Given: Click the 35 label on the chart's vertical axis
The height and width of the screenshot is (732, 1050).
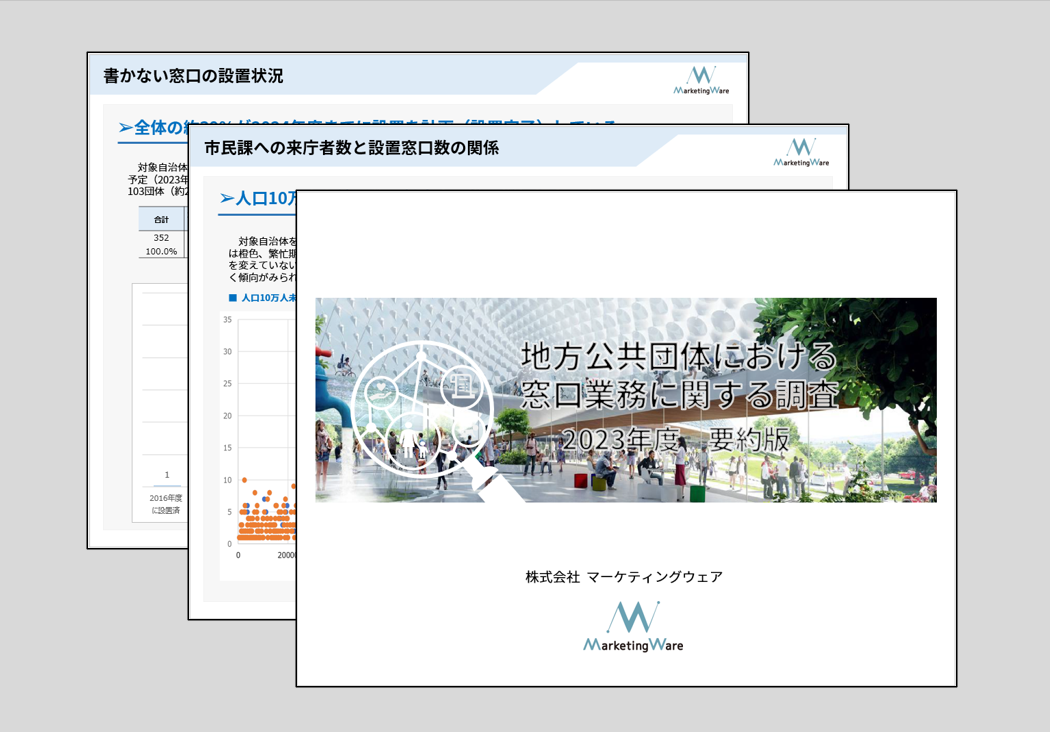Looking at the screenshot, I should [x=228, y=320].
